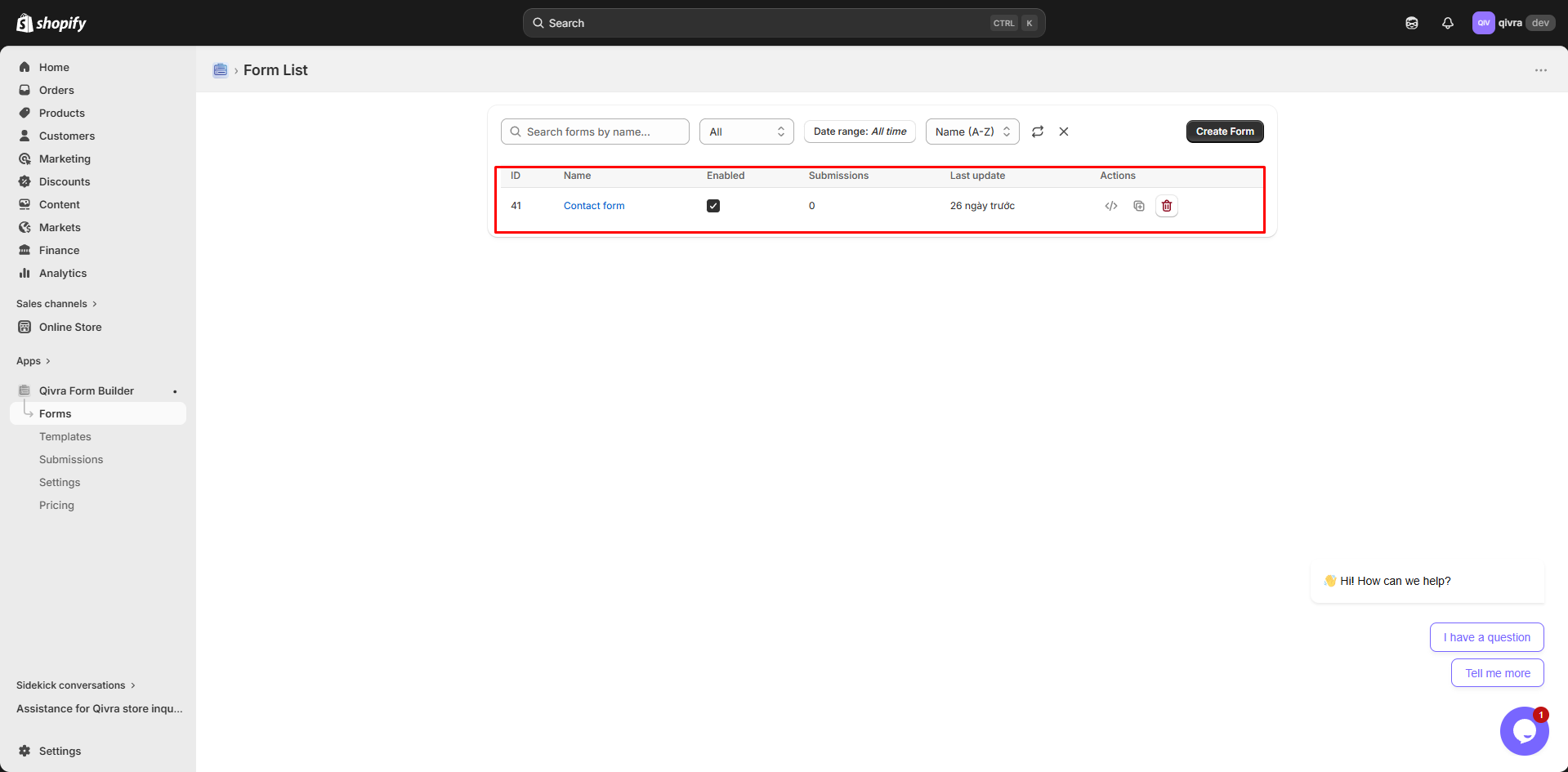1568x772 pixels.
Task: Open store Settings at sidebar bottom
Action: coord(98,751)
